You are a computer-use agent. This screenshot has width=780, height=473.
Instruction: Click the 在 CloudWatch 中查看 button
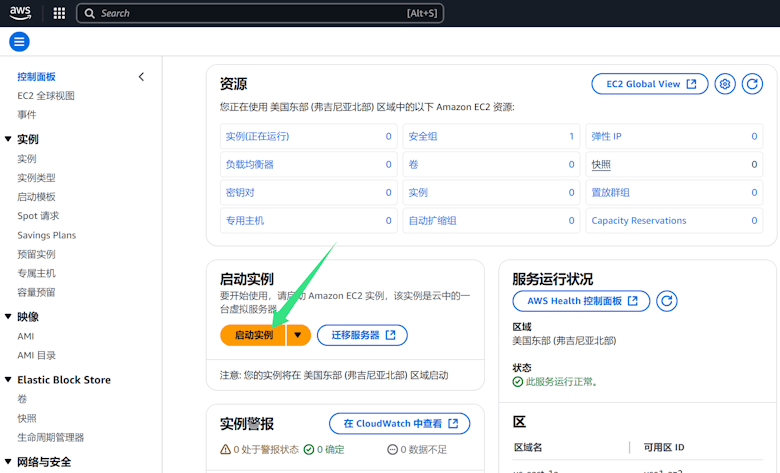coord(399,424)
